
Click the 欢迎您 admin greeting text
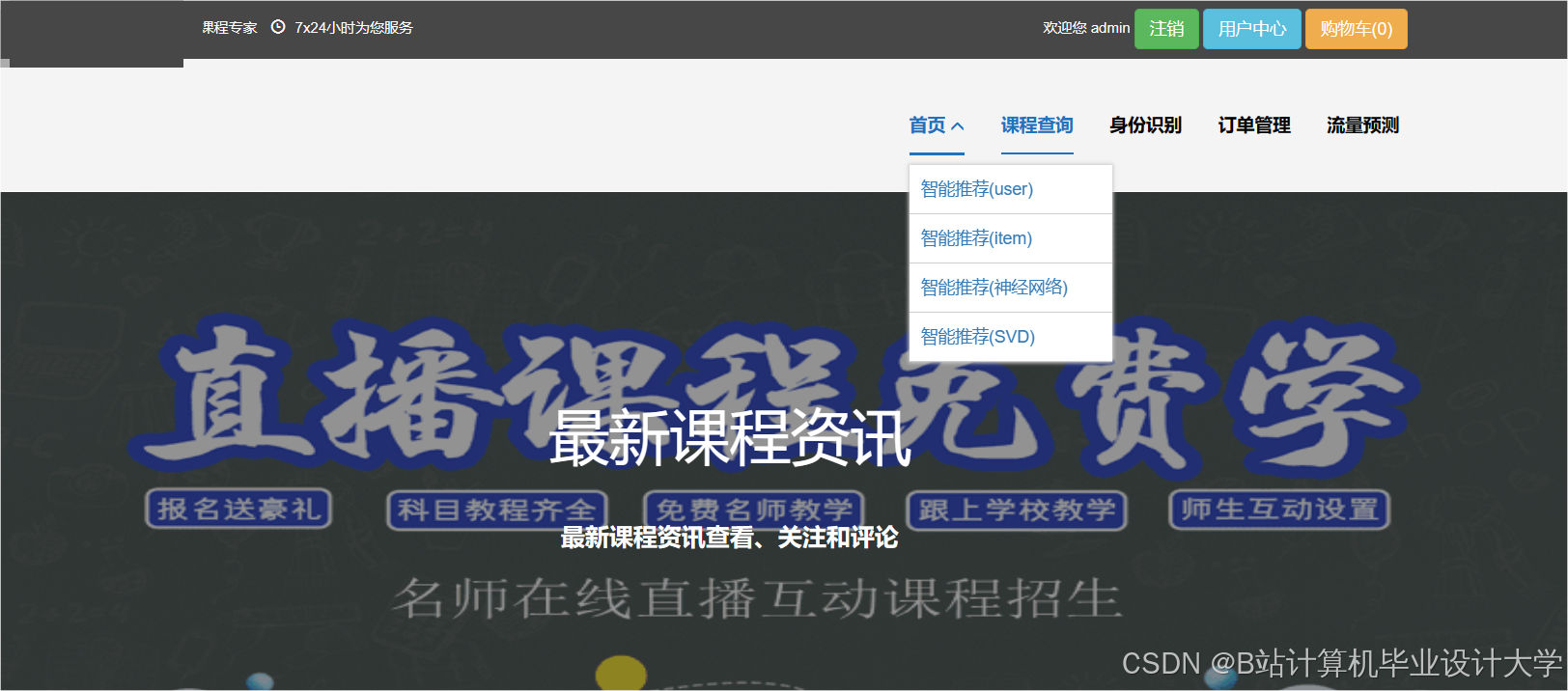pyautogui.click(x=1086, y=28)
